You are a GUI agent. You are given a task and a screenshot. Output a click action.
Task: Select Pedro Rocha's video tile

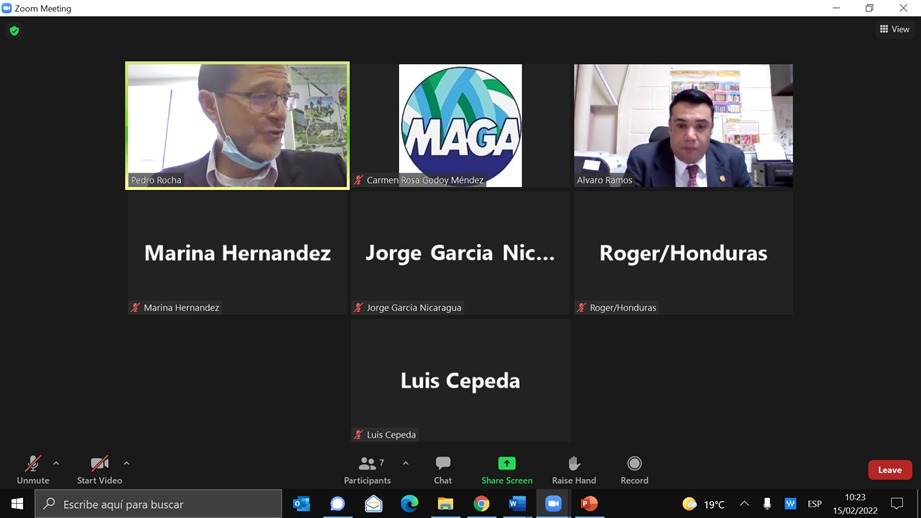[x=237, y=125]
